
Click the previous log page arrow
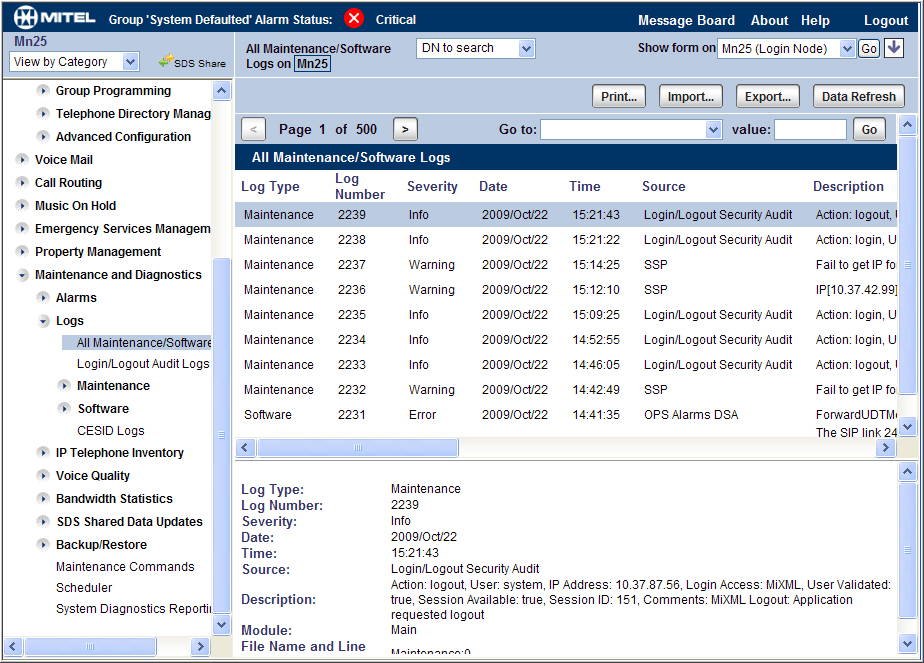(x=253, y=130)
